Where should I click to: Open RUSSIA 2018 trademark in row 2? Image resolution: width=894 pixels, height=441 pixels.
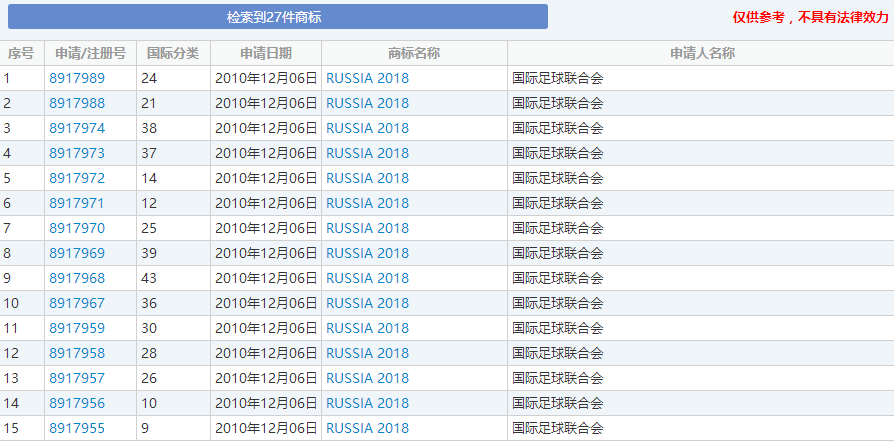click(368, 103)
